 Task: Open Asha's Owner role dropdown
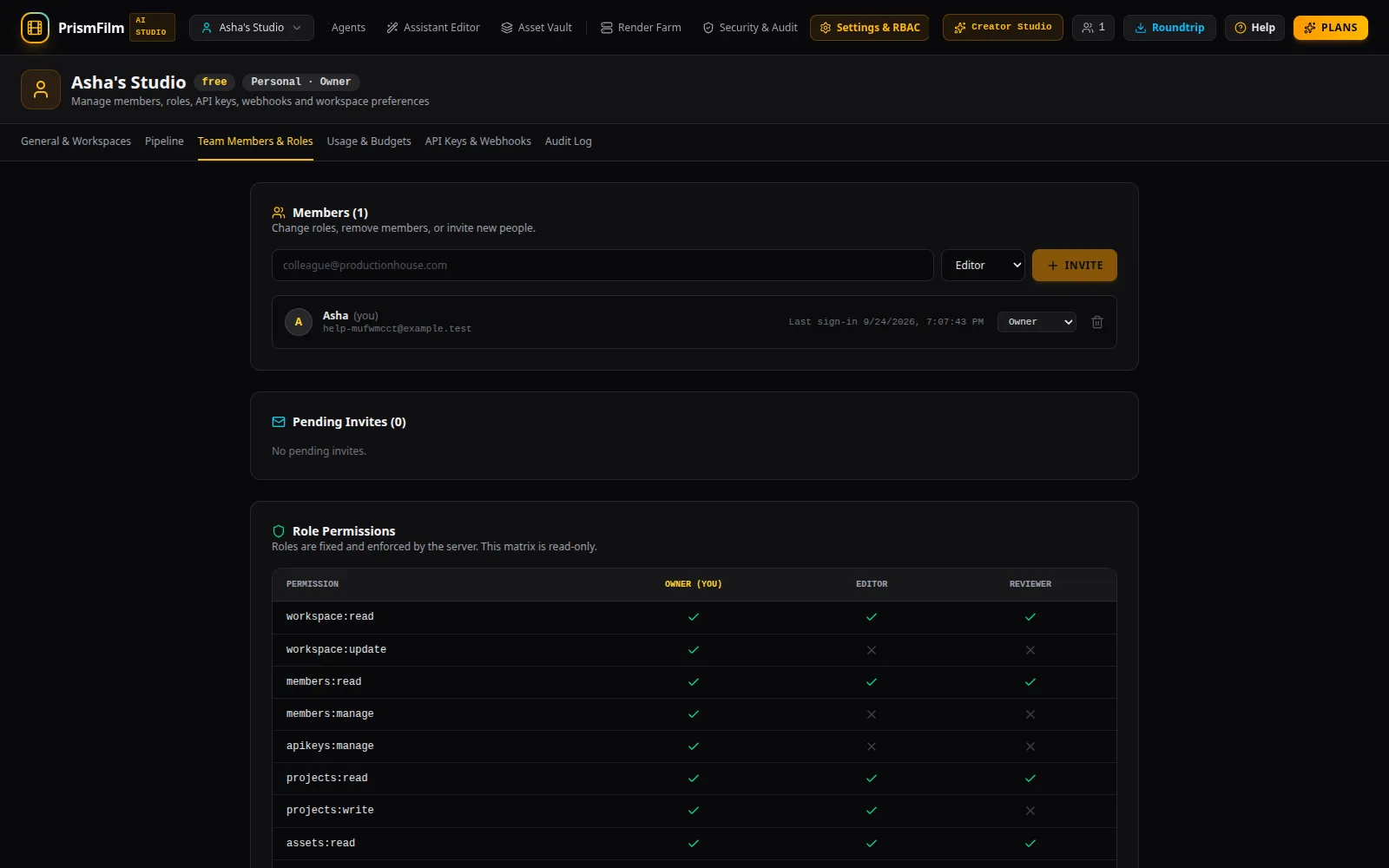(x=1037, y=322)
